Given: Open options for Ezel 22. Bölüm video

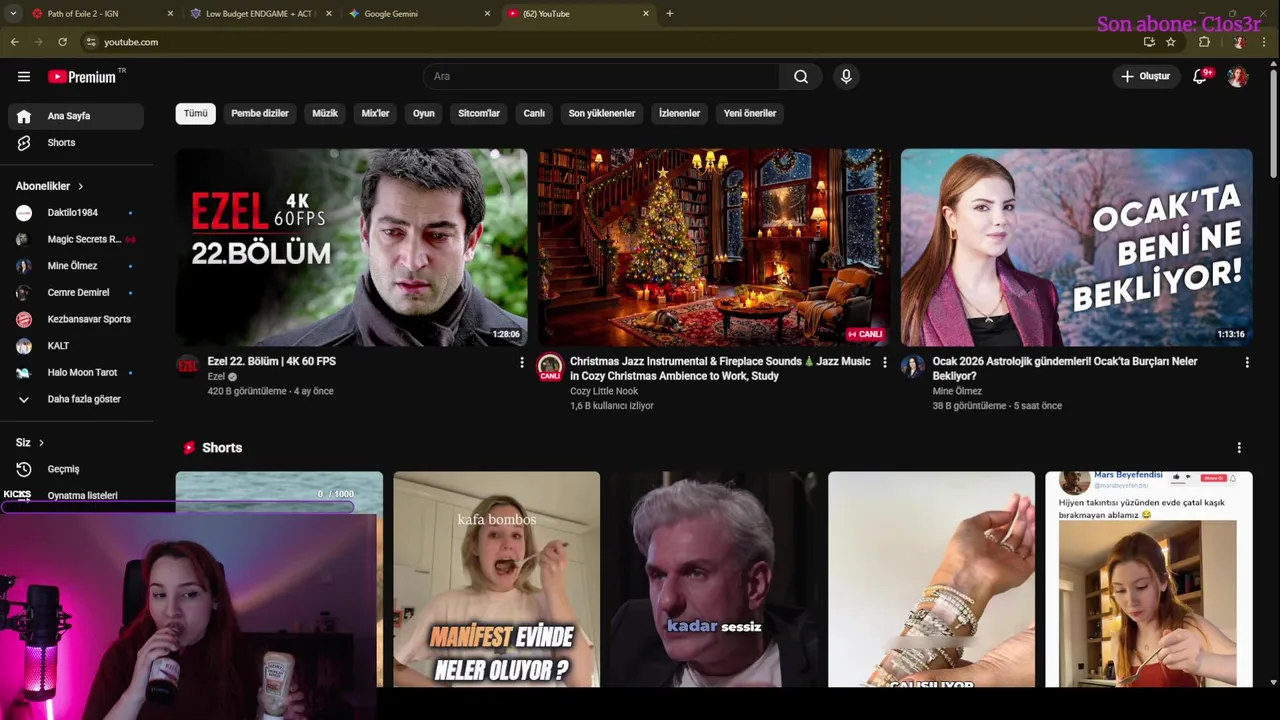Looking at the screenshot, I should [x=521, y=362].
